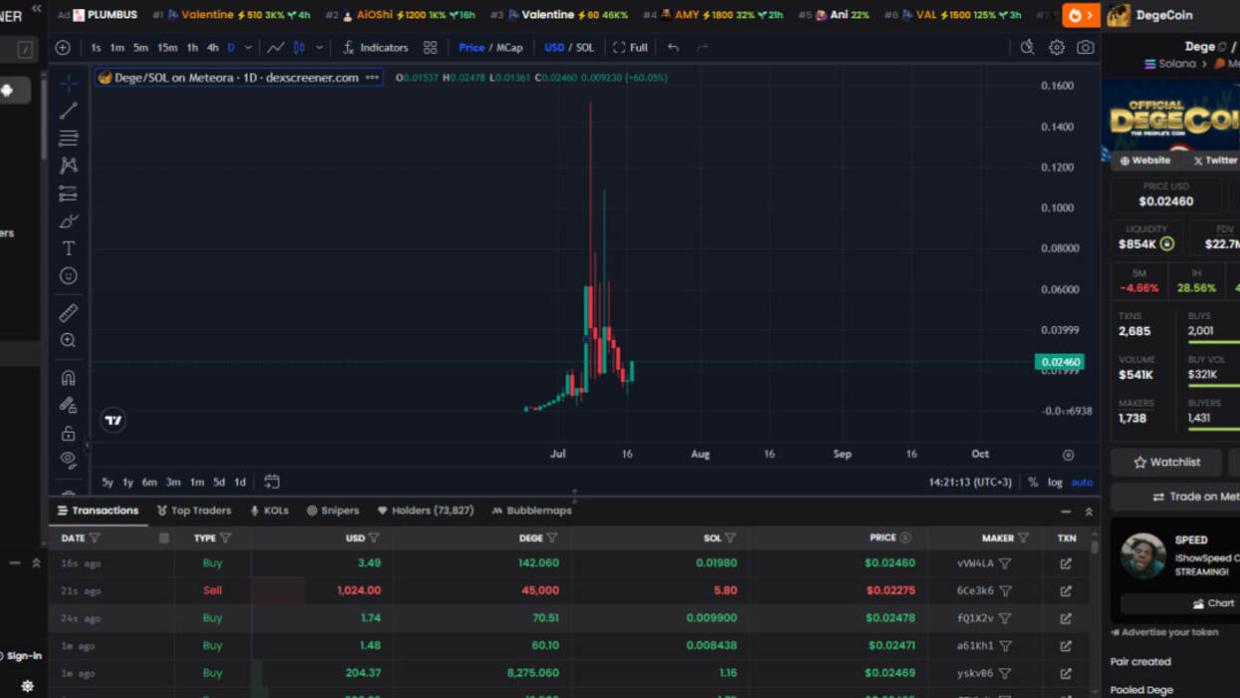Select the trend line drawing tool
This screenshot has width=1240, height=698.
tap(68, 110)
